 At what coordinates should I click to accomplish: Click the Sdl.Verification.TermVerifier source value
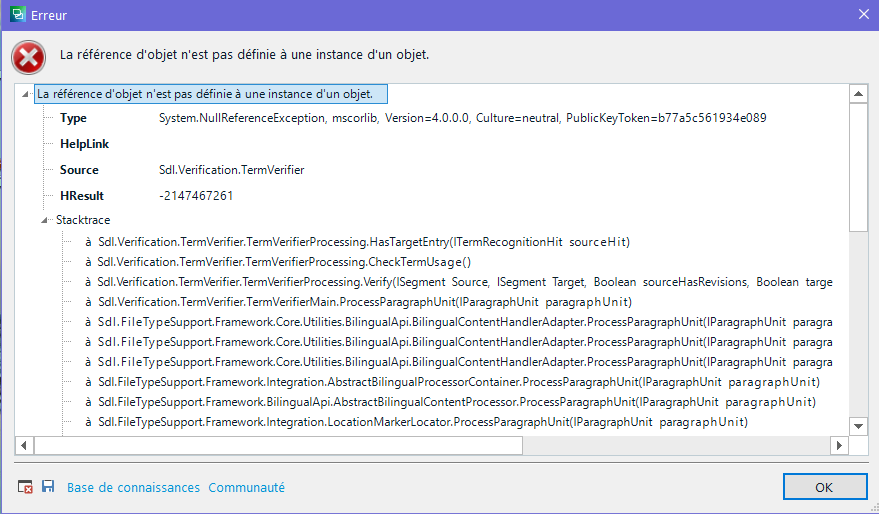pos(232,170)
